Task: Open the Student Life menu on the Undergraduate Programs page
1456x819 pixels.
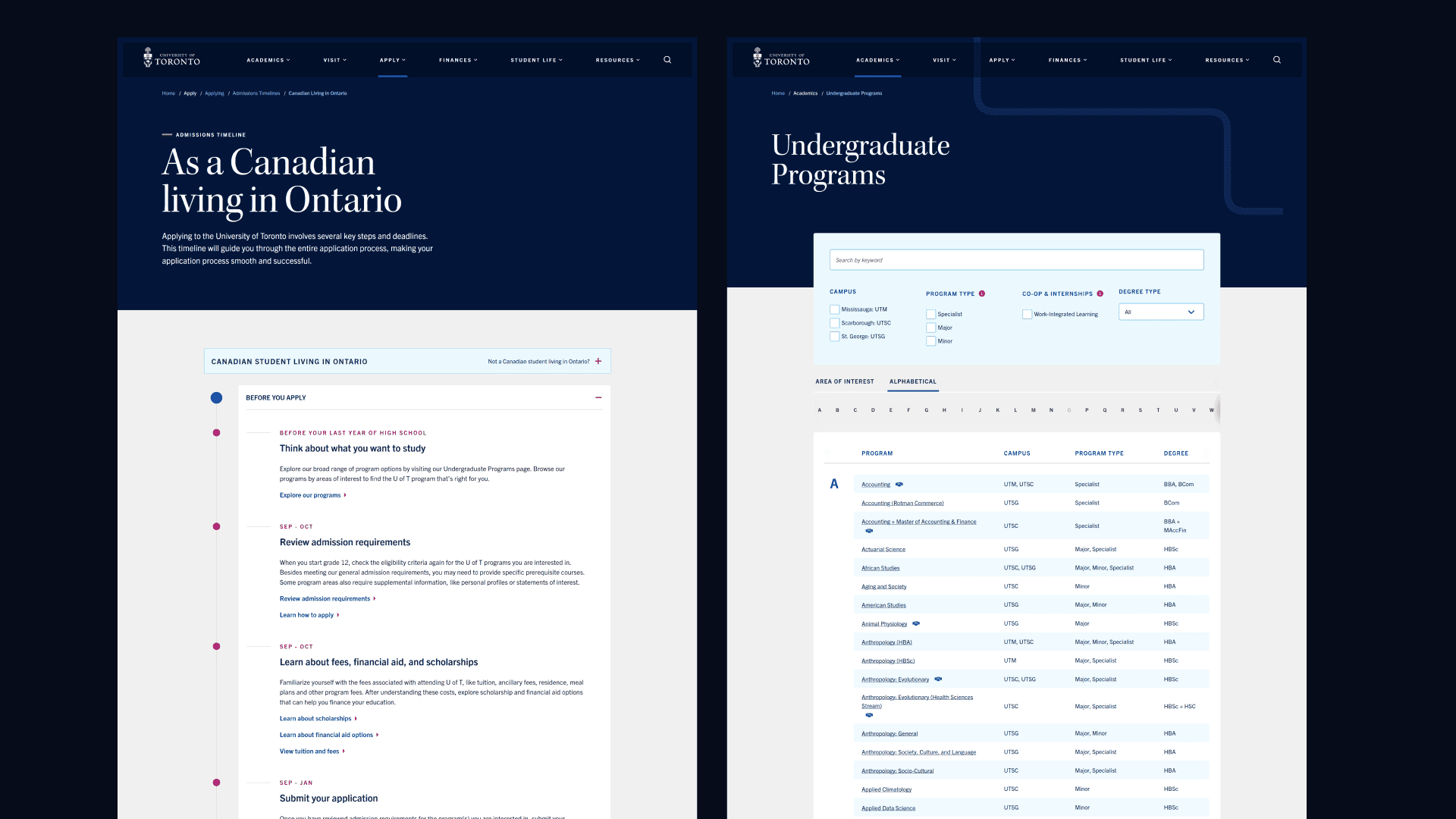Action: (x=1147, y=60)
